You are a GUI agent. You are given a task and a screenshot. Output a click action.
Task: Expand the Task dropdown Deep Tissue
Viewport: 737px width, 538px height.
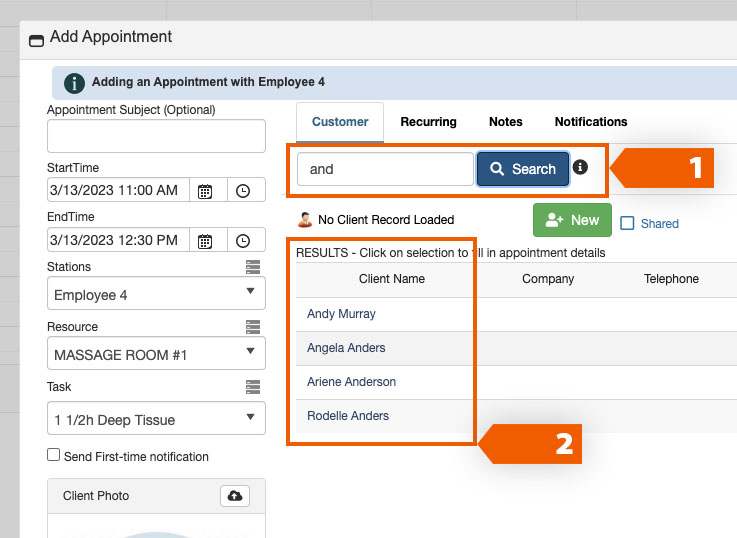[156, 420]
